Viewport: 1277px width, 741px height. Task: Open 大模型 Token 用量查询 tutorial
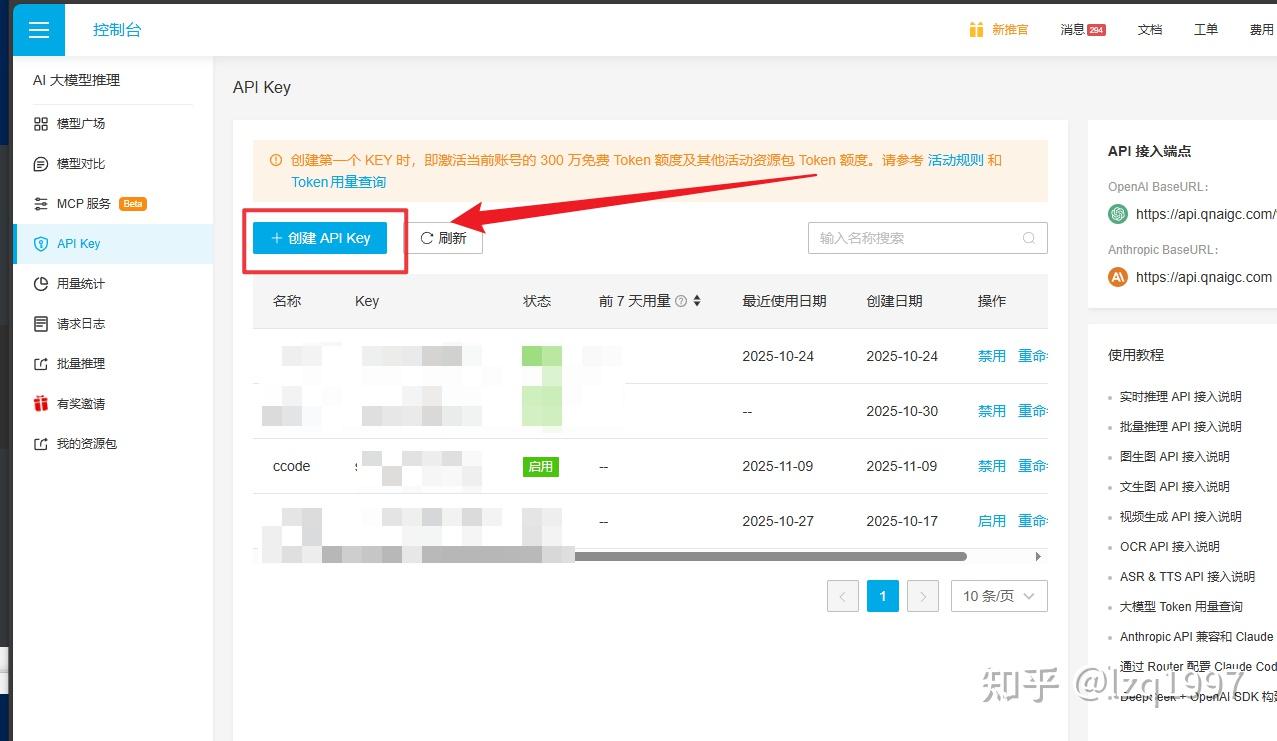pyautogui.click(x=1181, y=607)
